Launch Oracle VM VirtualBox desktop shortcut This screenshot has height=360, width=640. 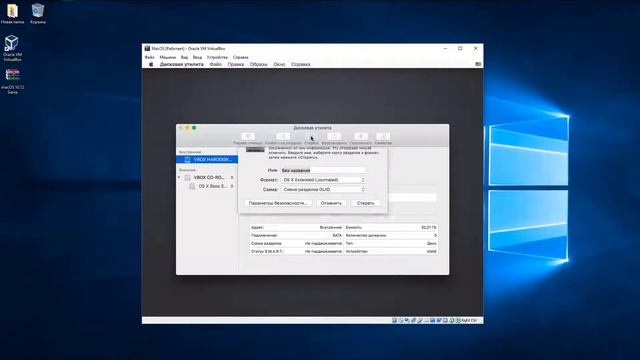point(12,48)
